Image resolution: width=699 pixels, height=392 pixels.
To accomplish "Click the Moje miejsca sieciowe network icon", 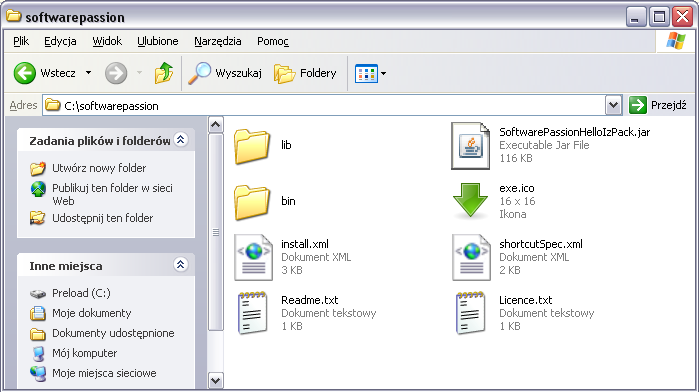I will (x=38, y=374).
